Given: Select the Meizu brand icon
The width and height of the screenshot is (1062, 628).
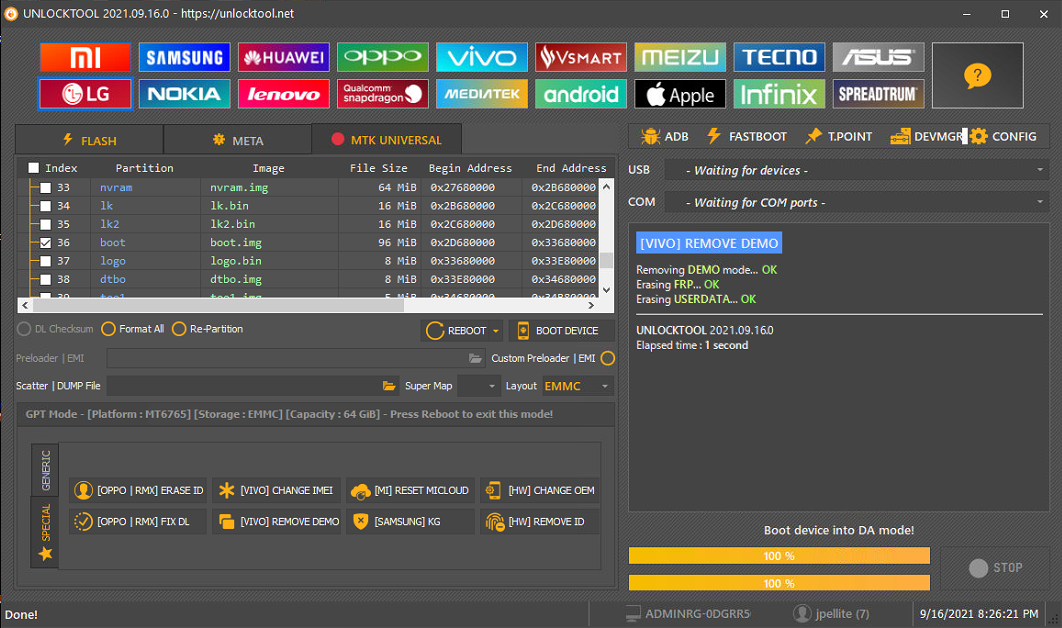Looking at the screenshot, I should tap(680, 58).
